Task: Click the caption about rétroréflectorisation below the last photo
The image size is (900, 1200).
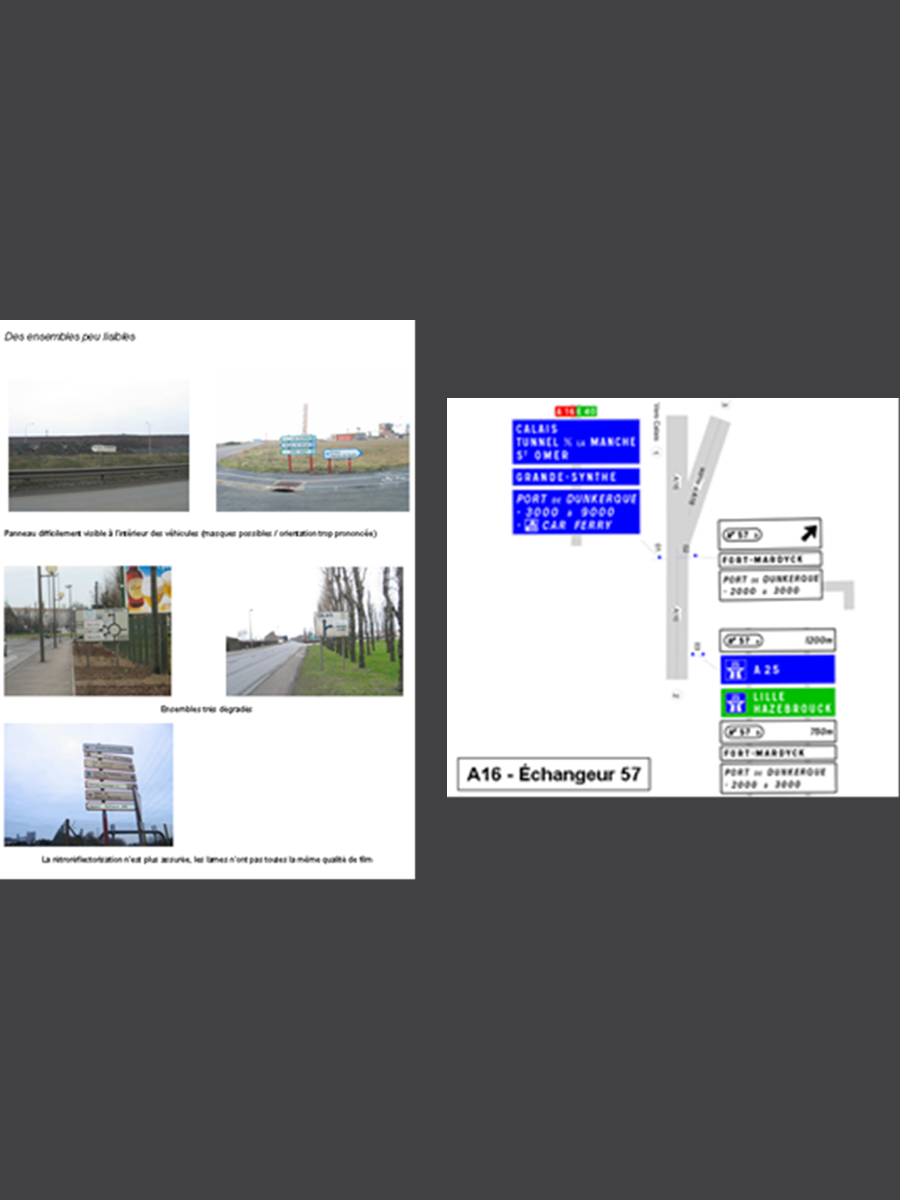Action: click(205, 859)
